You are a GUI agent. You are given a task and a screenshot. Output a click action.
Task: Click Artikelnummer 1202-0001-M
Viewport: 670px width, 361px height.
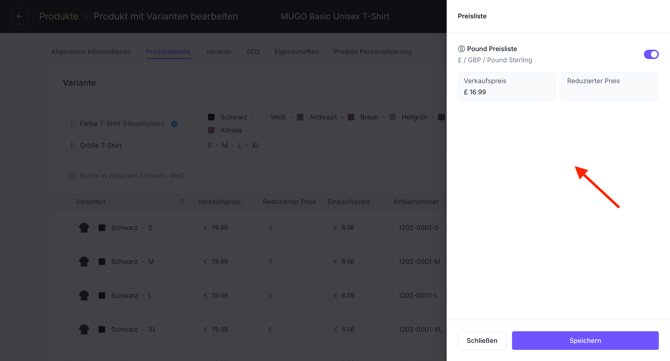tap(419, 261)
